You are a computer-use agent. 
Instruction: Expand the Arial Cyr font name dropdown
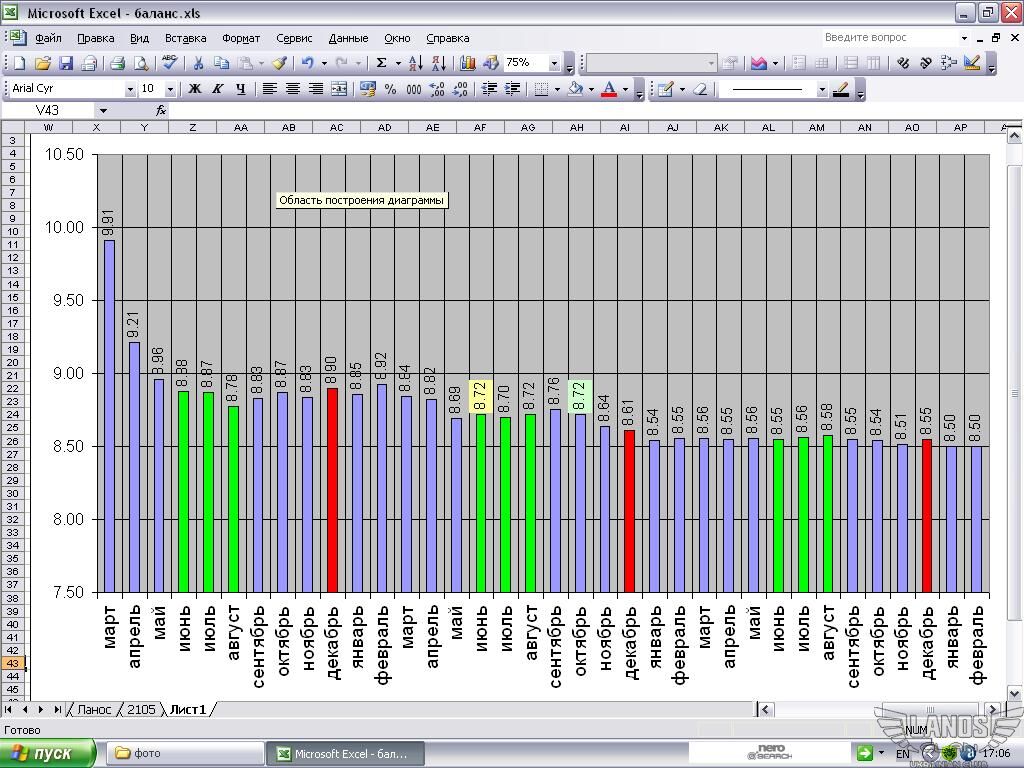point(130,89)
